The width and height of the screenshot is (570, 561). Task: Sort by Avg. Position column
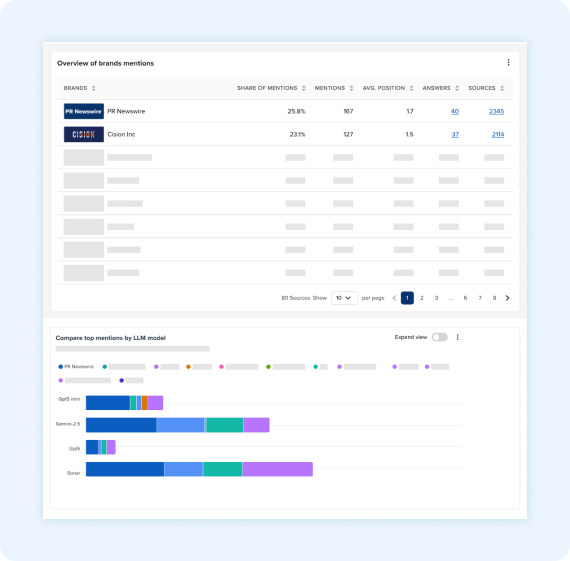point(411,88)
